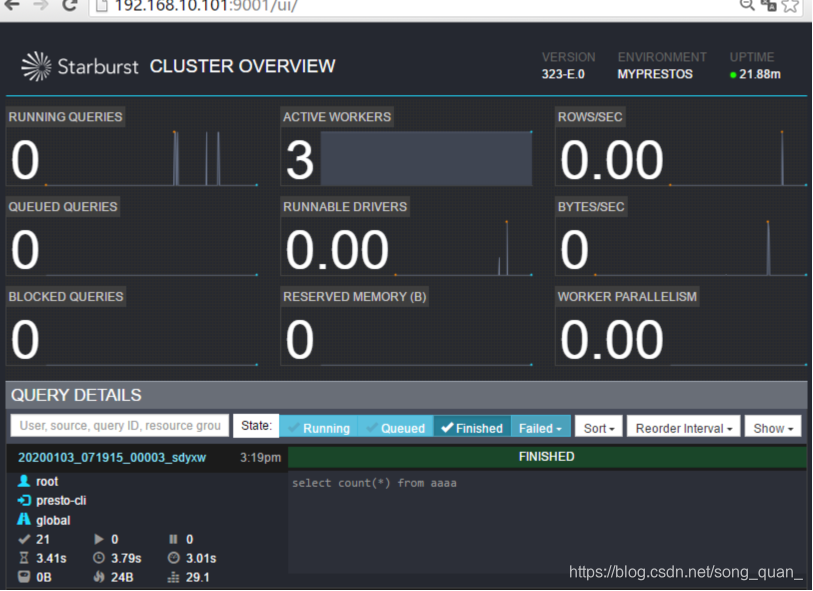
Task: Click the running splits play icon
Action: (99, 539)
